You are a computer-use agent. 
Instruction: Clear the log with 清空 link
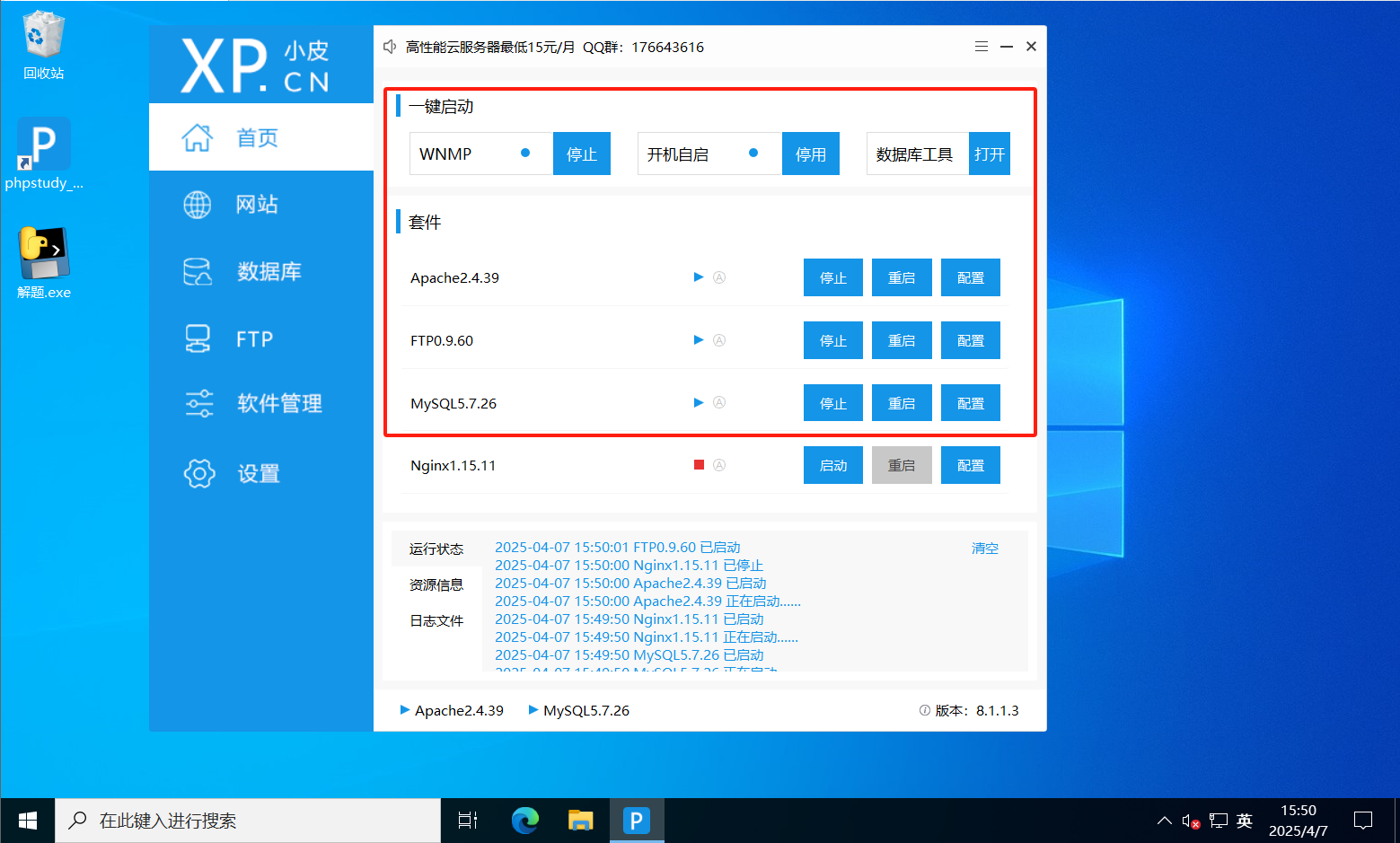click(x=985, y=548)
